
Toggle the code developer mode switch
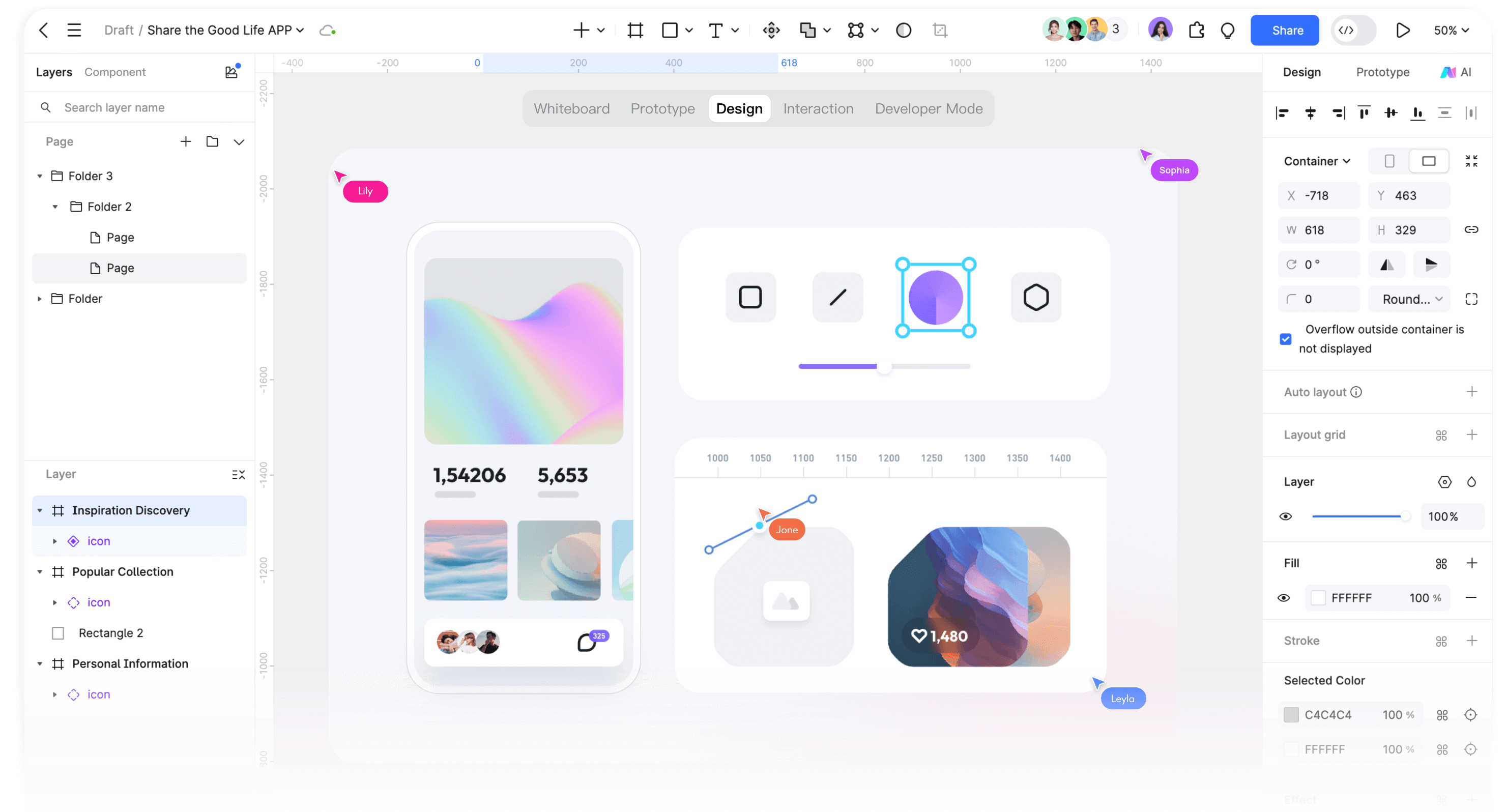click(1353, 31)
